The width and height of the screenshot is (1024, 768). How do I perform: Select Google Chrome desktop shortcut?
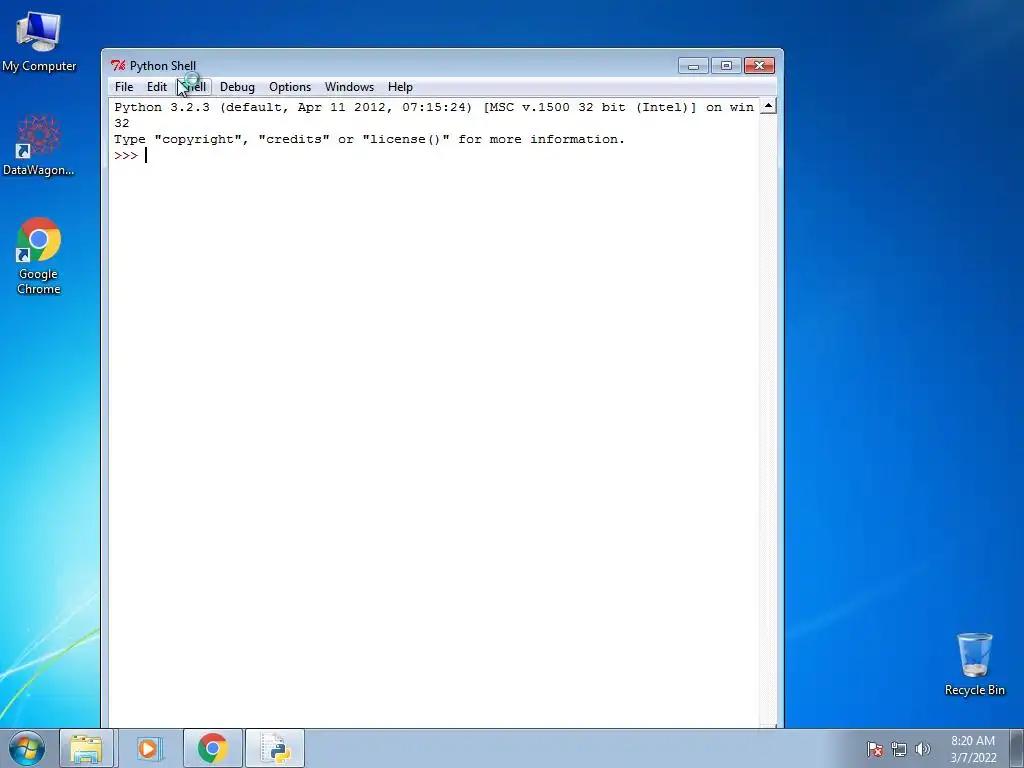(39, 256)
